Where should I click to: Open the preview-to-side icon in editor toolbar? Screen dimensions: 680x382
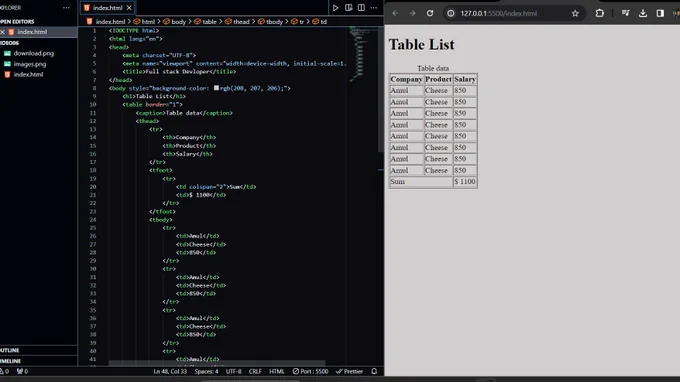pos(349,8)
